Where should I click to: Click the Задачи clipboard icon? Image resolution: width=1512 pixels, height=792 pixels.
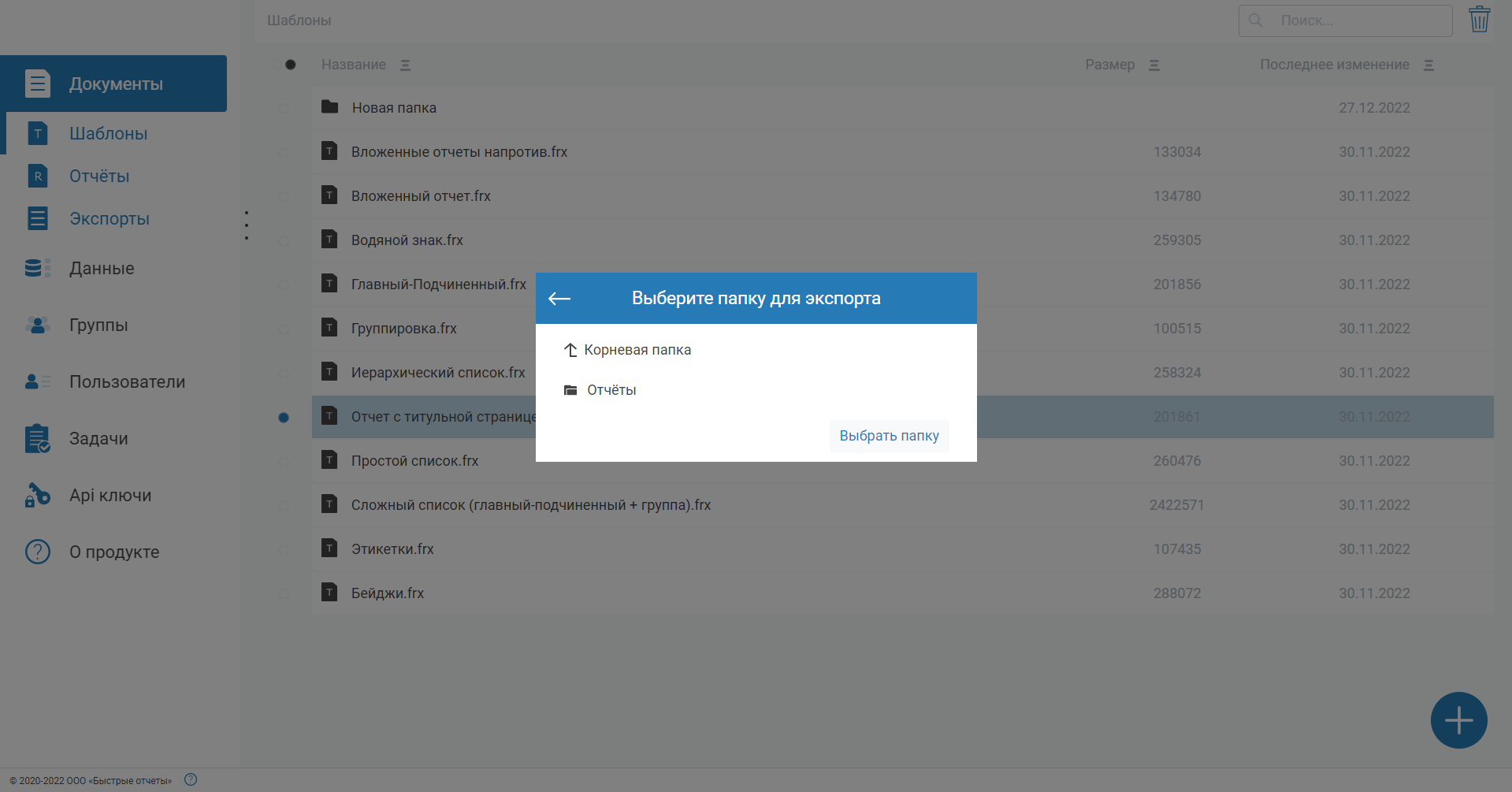[37, 439]
